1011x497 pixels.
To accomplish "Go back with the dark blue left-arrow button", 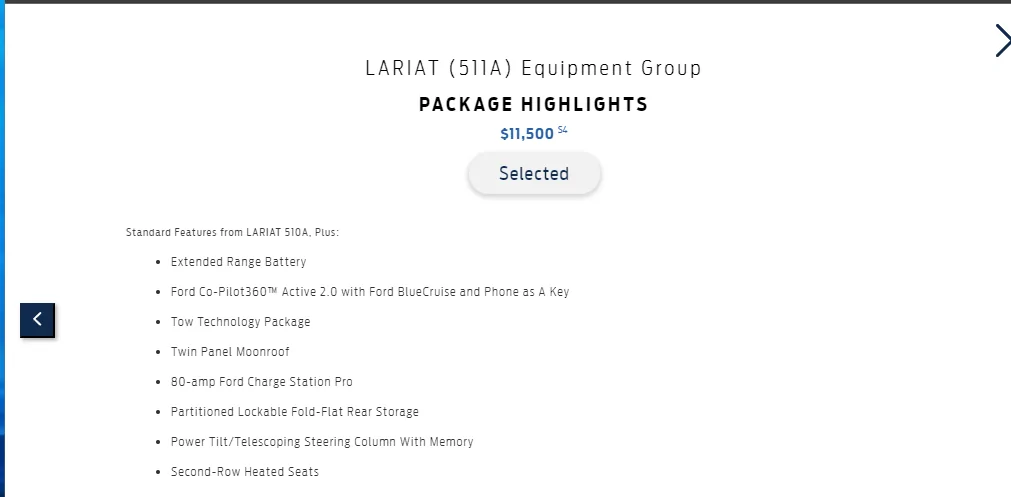I will click(37, 320).
